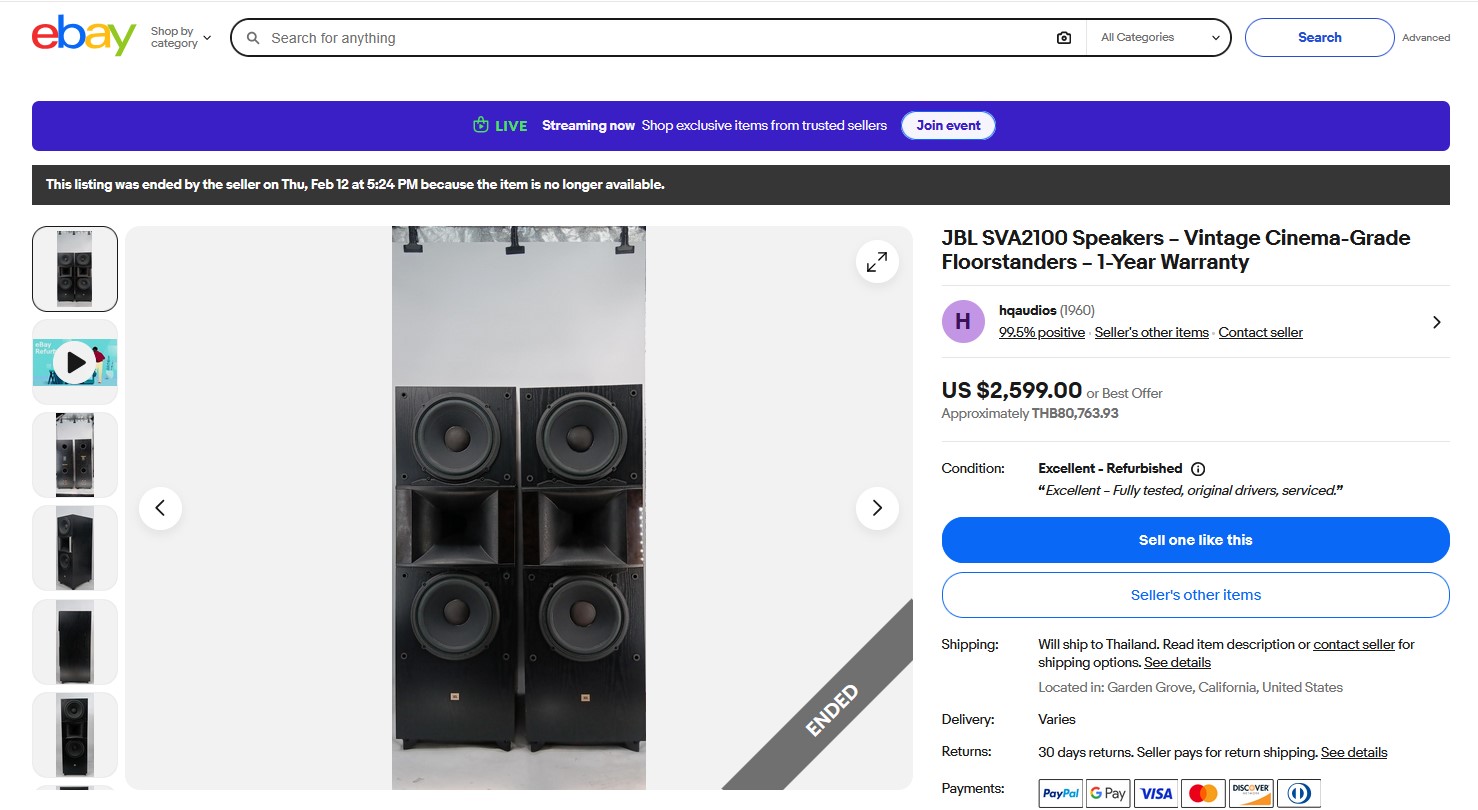Open the 99.5% positive feedback link

pos(1041,333)
